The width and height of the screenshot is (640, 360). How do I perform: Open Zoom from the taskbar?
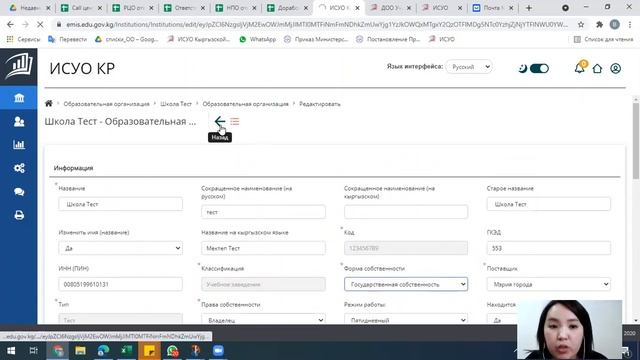[x=218, y=351]
